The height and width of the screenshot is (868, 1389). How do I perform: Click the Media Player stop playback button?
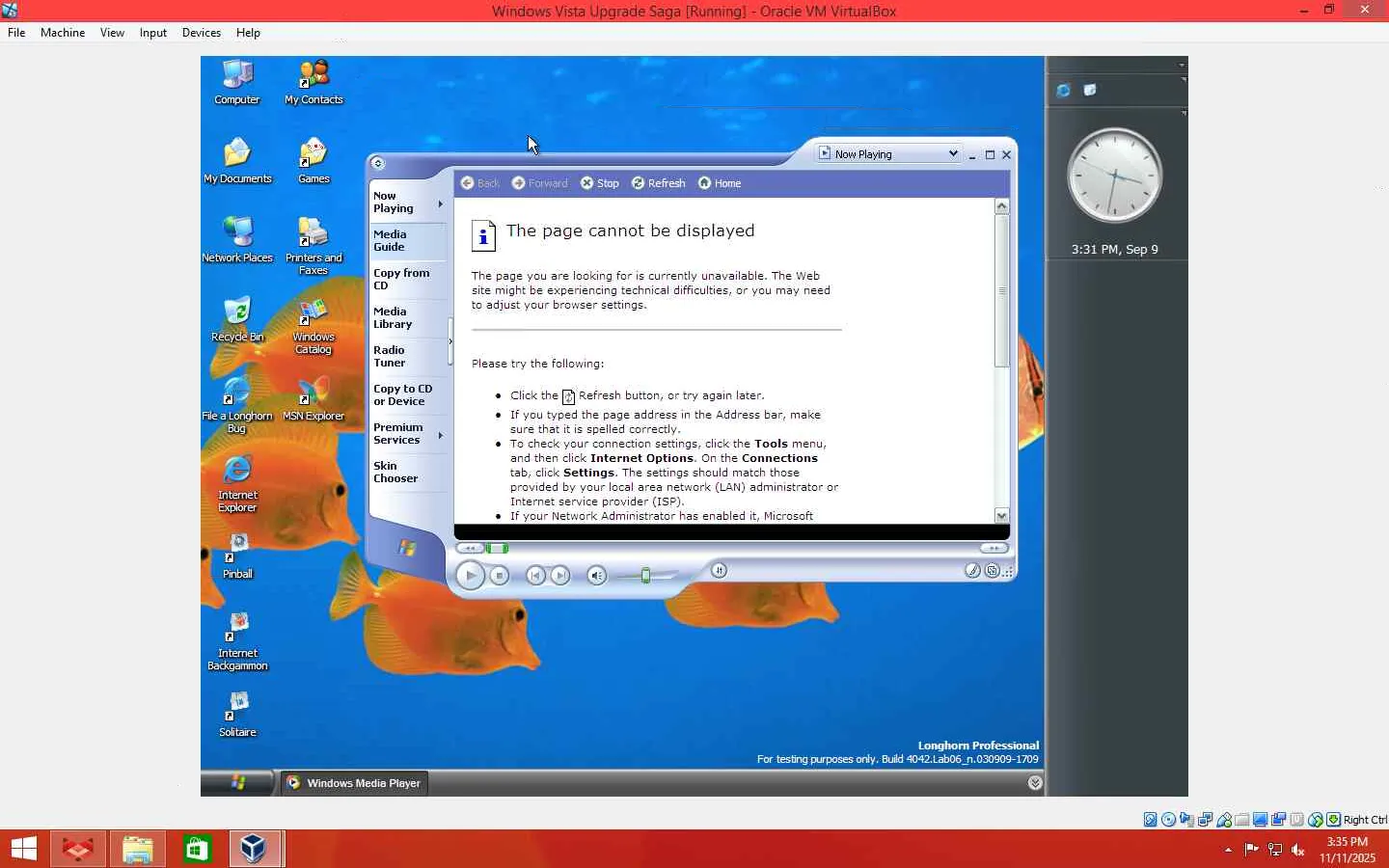coord(499,576)
